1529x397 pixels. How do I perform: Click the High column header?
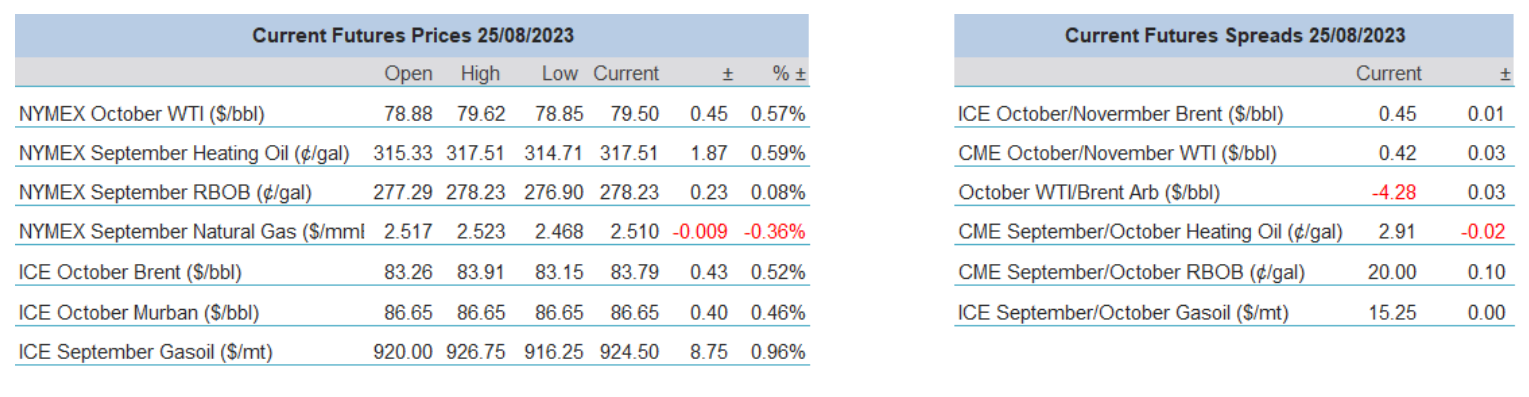[480, 74]
